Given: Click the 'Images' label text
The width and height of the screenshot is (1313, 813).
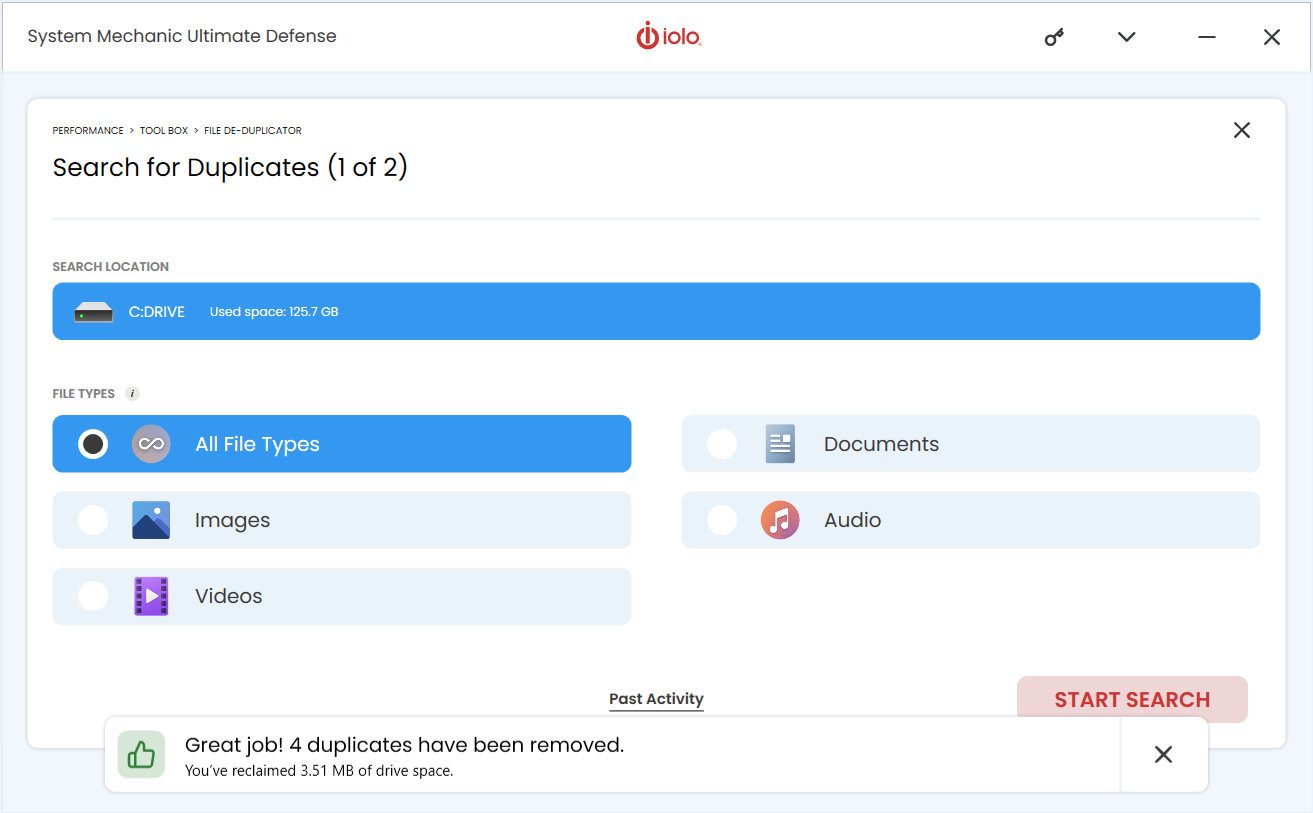Looking at the screenshot, I should [x=232, y=520].
